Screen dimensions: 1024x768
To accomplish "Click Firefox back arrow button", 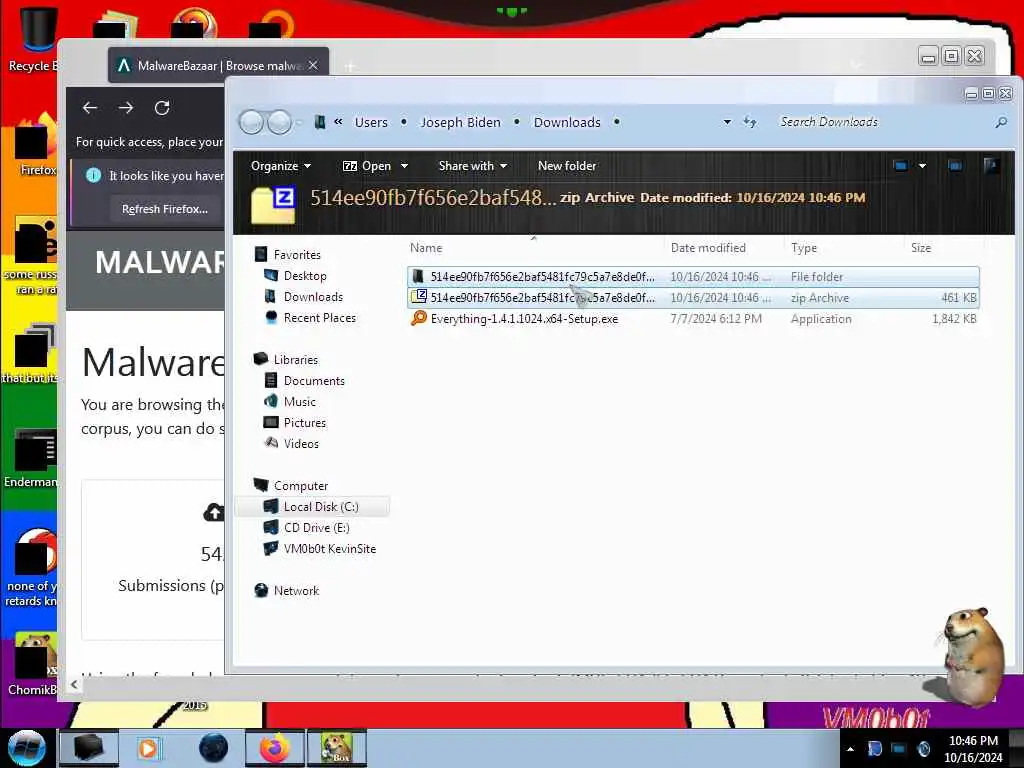I will click(x=90, y=108).
